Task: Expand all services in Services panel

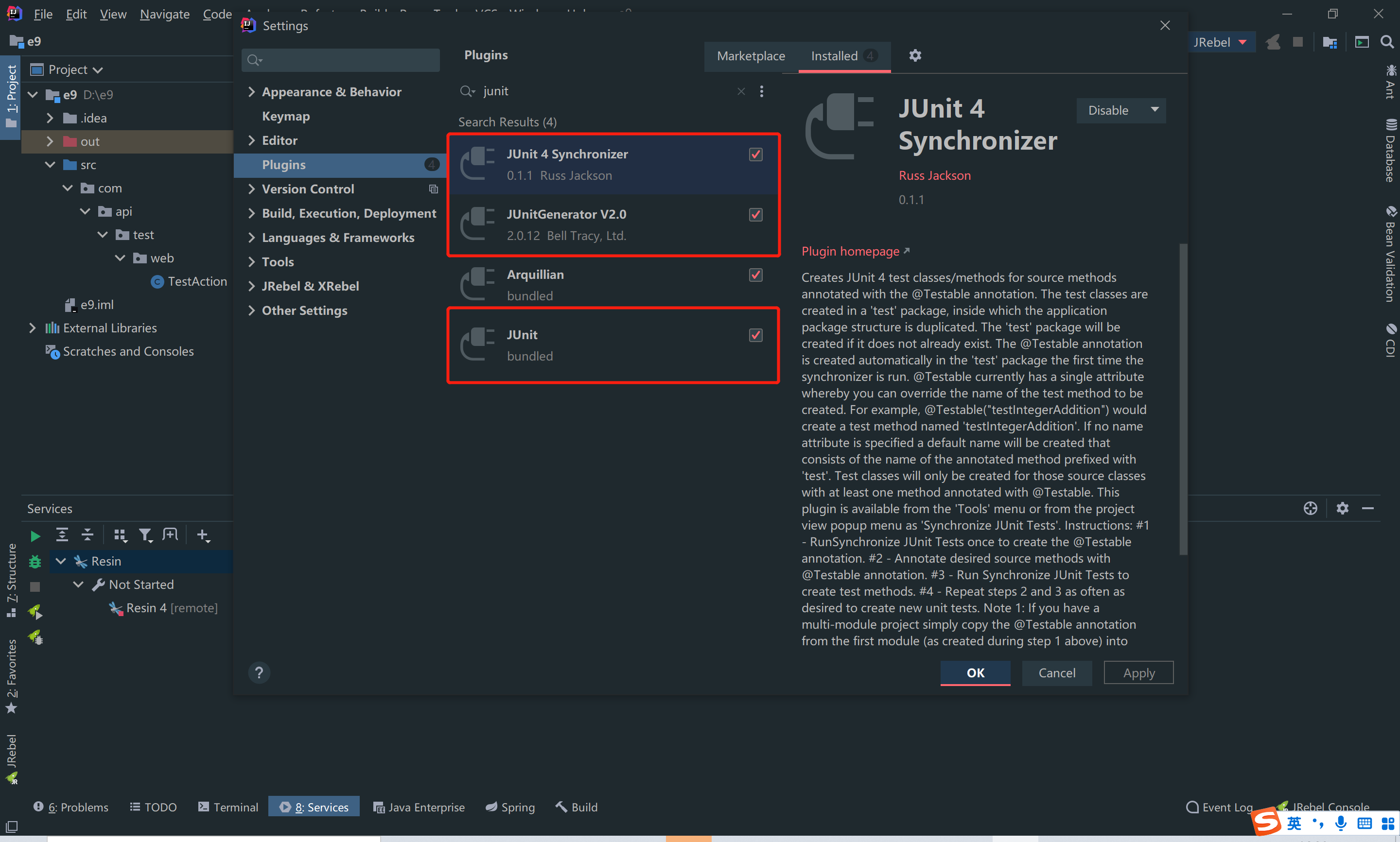Action: 62,534
